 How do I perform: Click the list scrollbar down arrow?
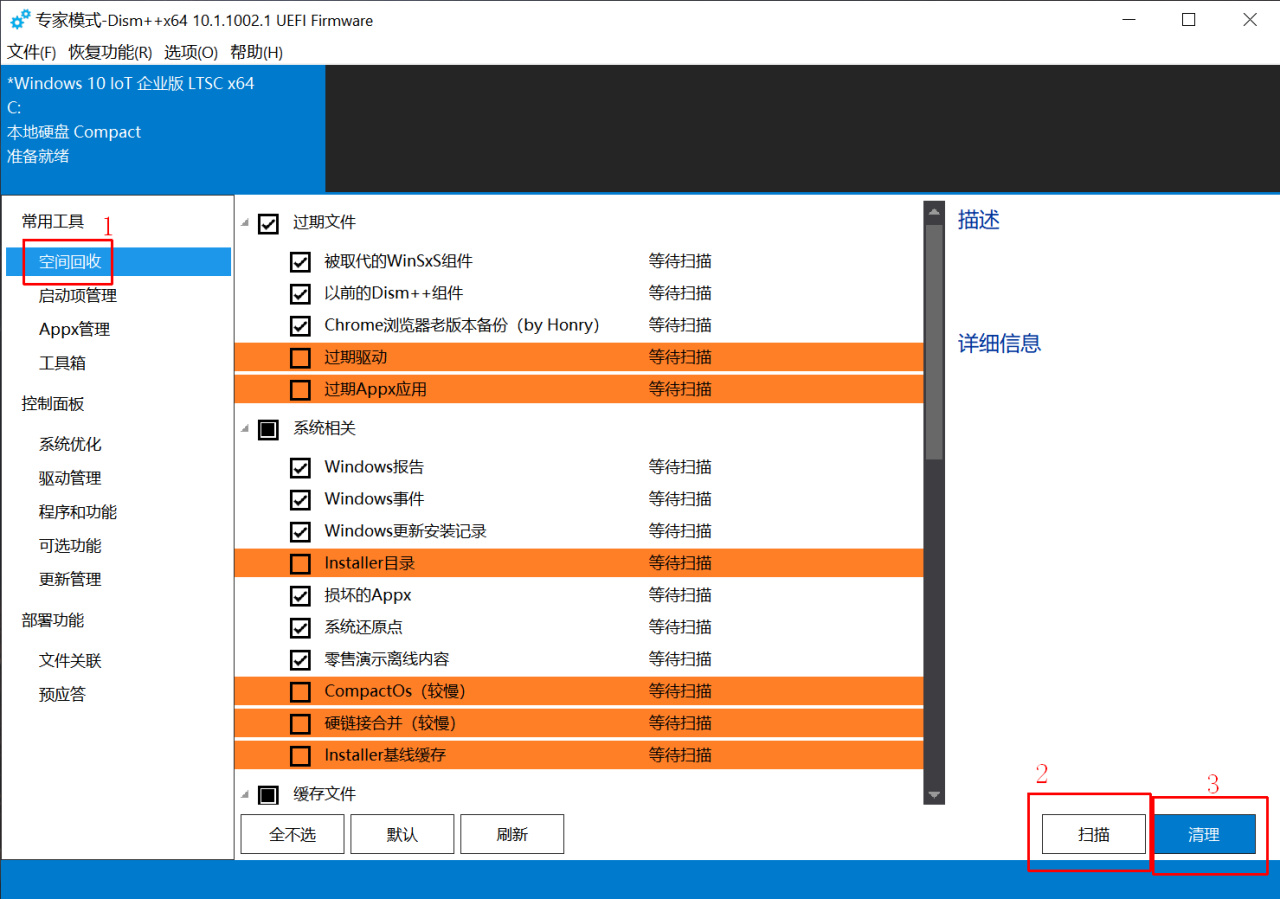pos(934,795)
